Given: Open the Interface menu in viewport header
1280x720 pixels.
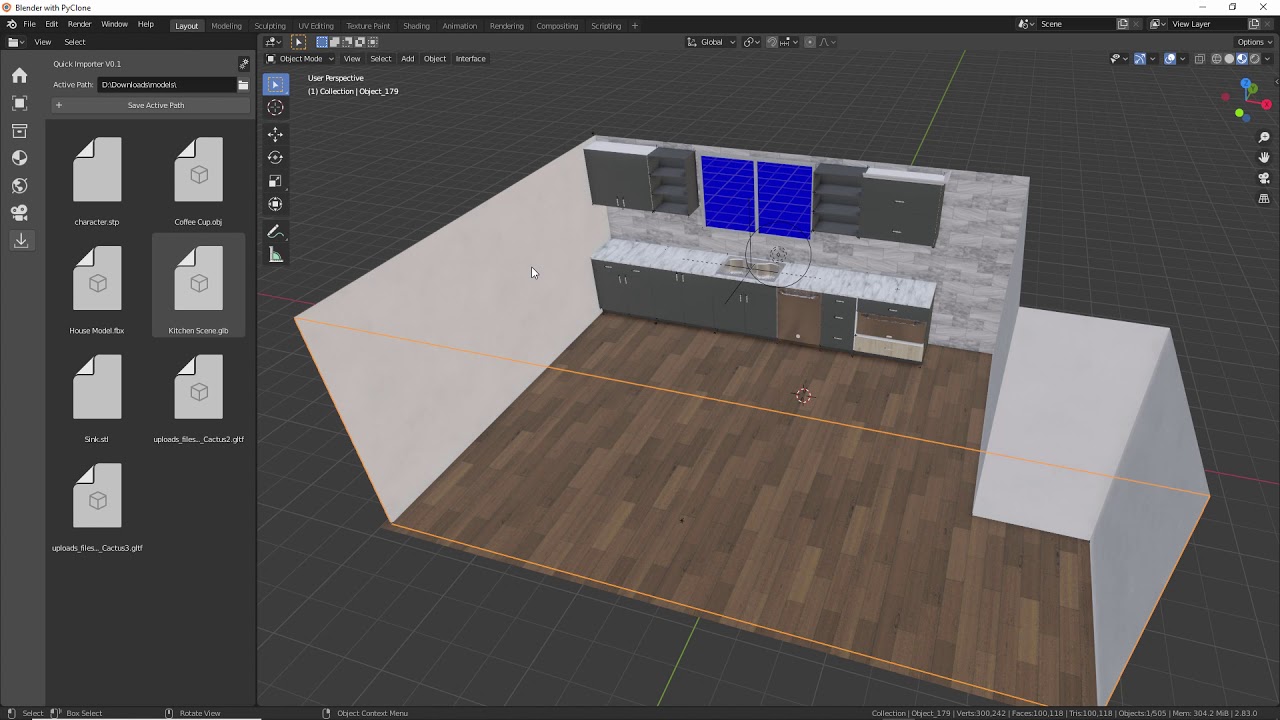Looking at the screenshot, I should click(470, 59).
